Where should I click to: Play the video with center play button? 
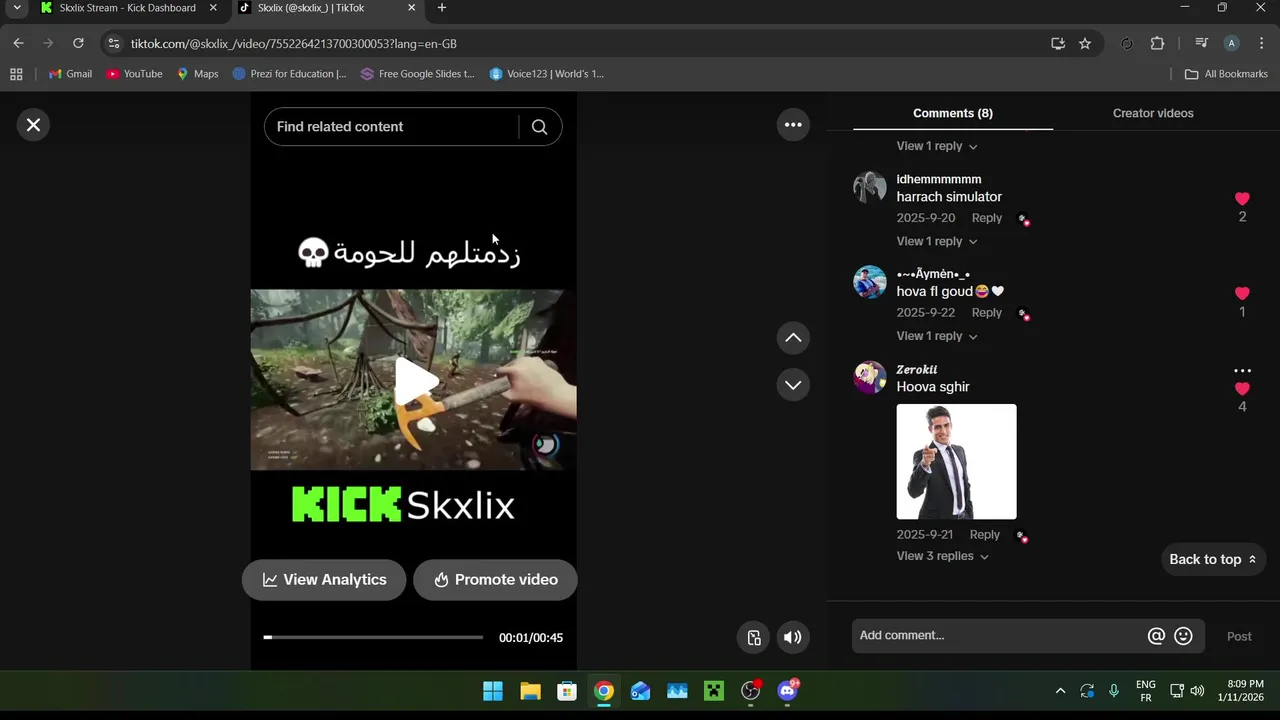415,381
